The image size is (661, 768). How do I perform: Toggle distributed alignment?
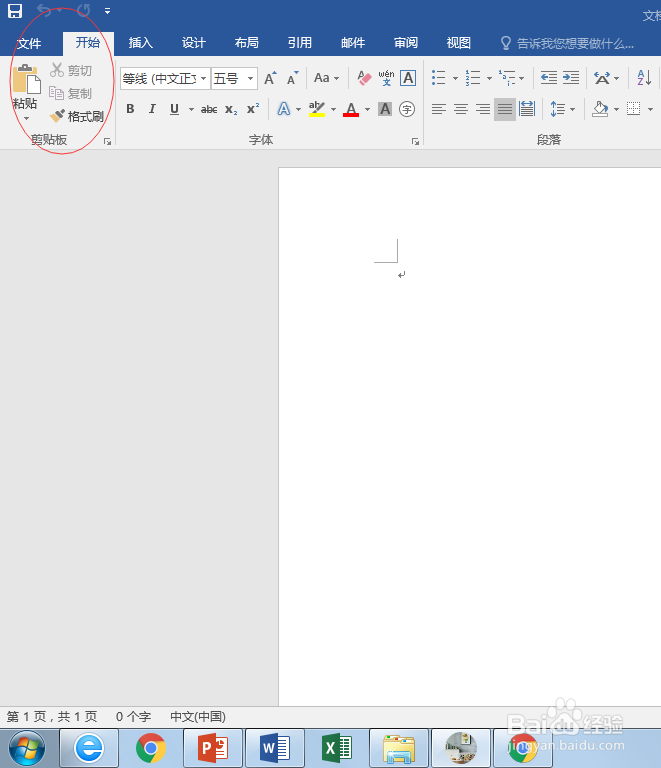527,109
